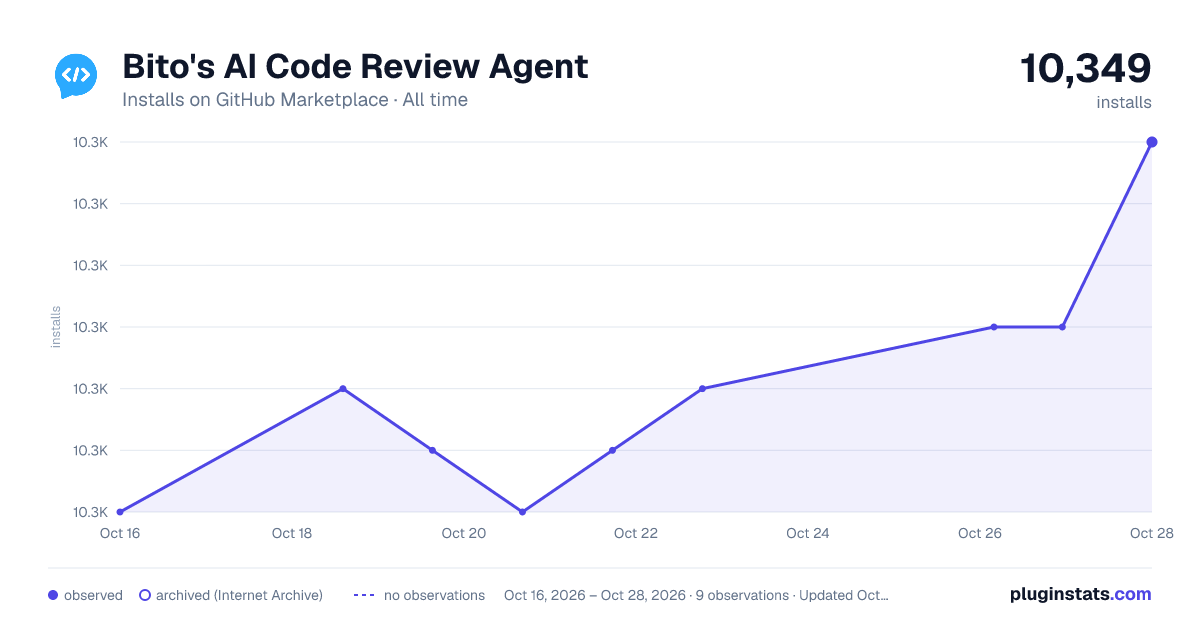The width and height of the screenshot is (1200, 630).
Task: Click the no observations dashed line marker
Action: click(364, 595)
